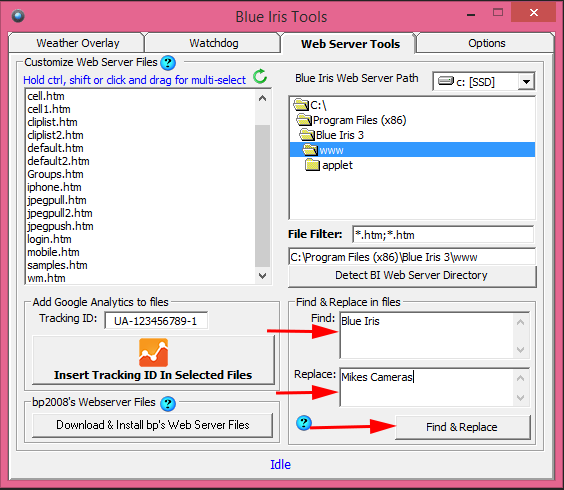Click the help icon next to Find & Replace
Image resolution: width=564 pixels, height=490 pixels.
coord(304,423)
